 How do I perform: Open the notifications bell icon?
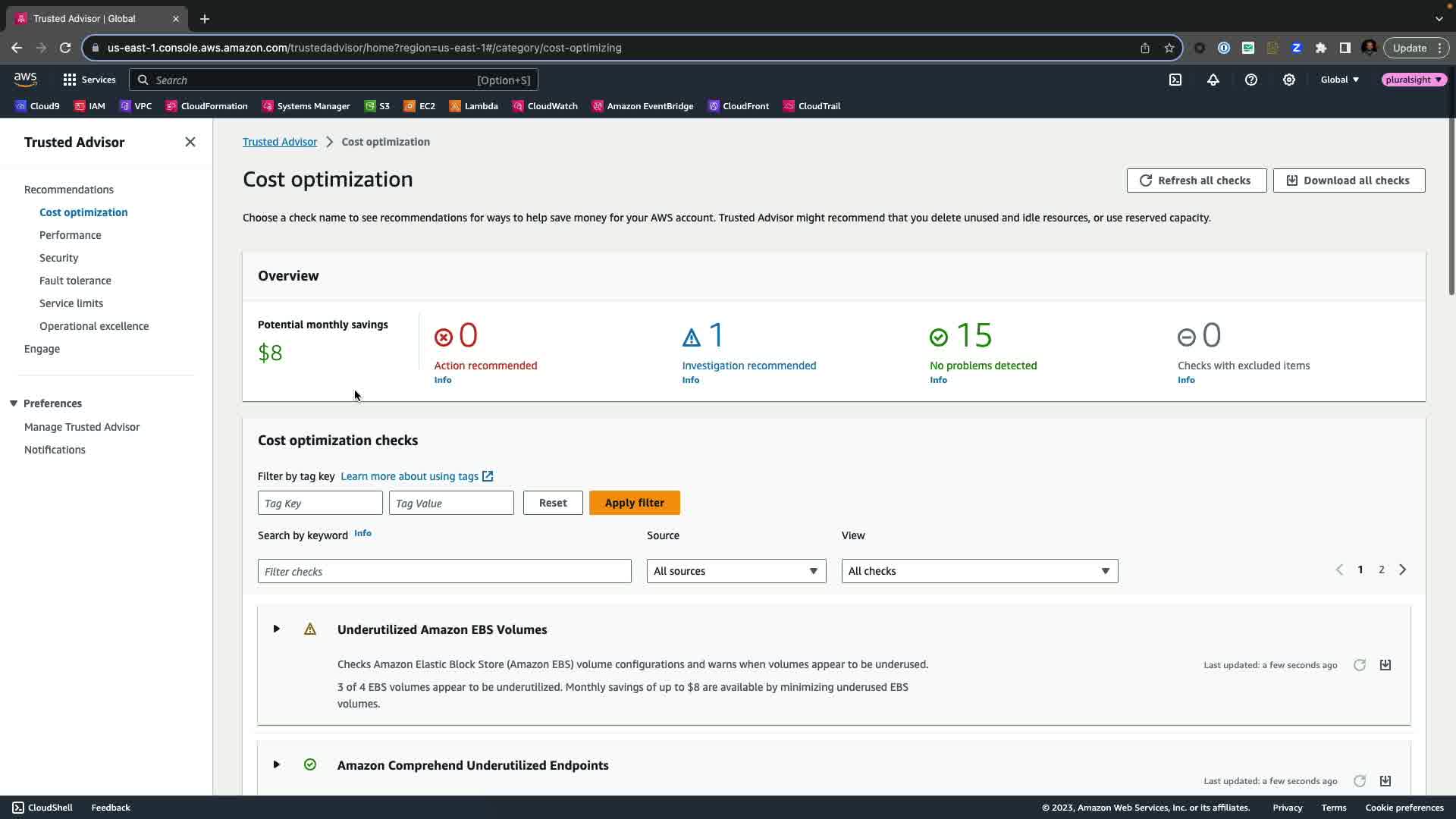(x=1213, y=80)
